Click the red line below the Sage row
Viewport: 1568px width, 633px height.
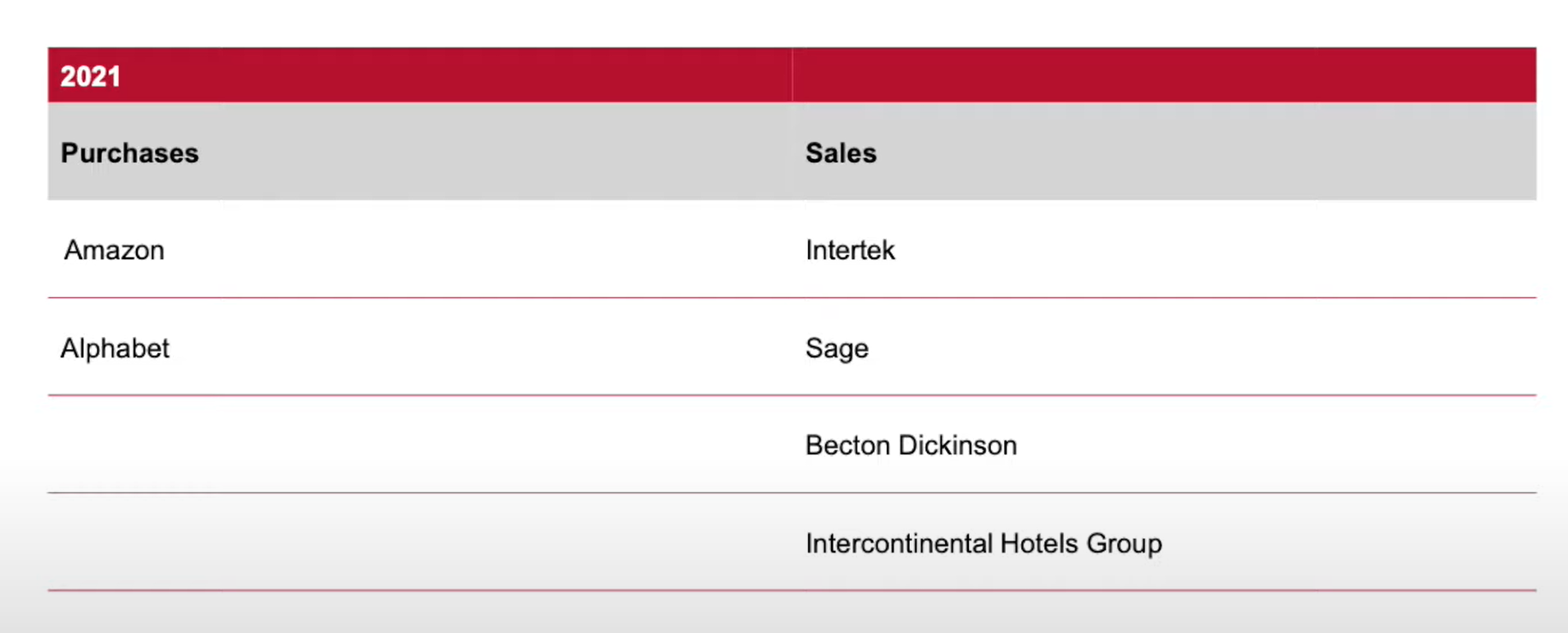click(x=792, y=395)
